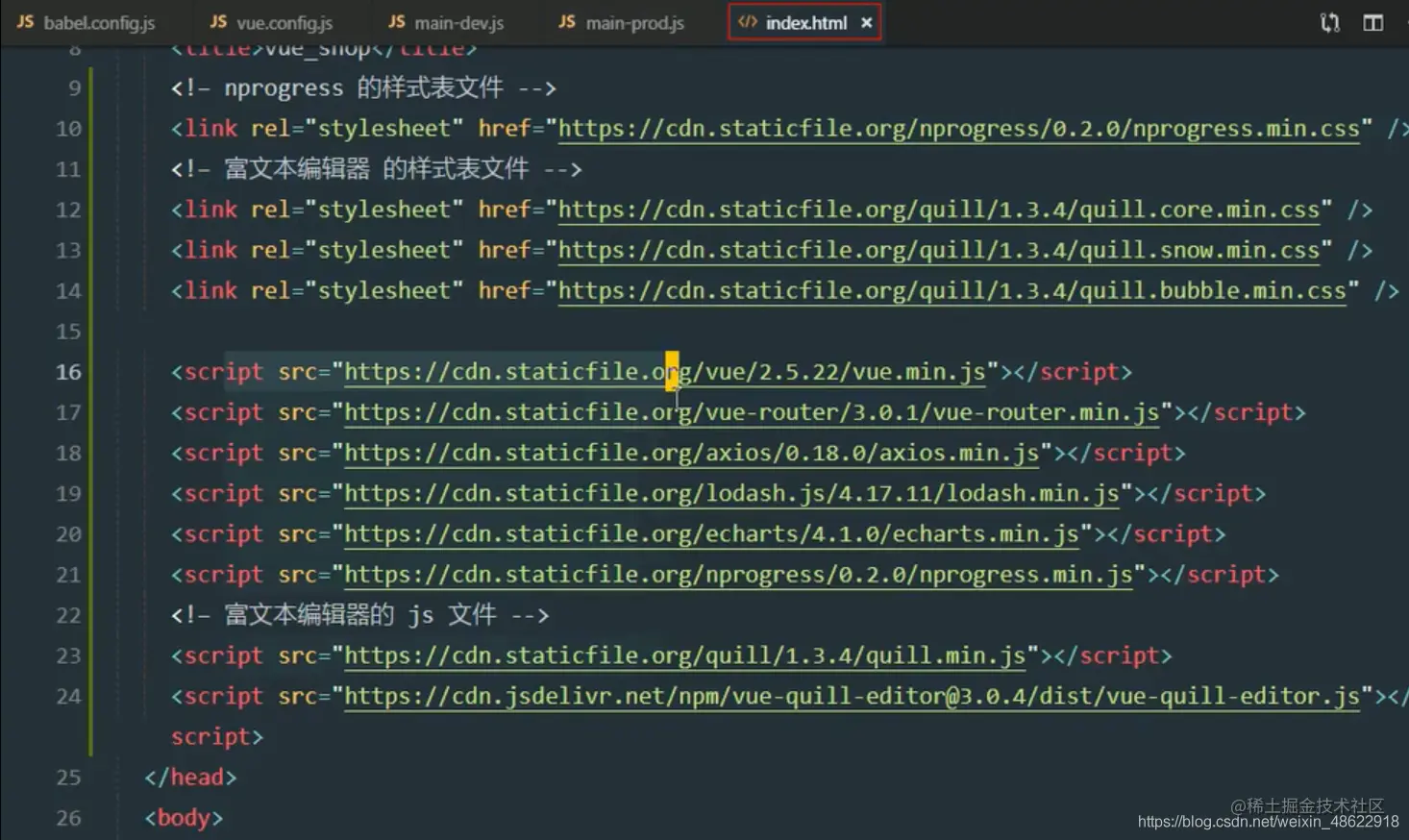This screenshot has height=840, width=1409.
Task: Open the axios.min.js CDN link
Action: [x=692, y=453]
